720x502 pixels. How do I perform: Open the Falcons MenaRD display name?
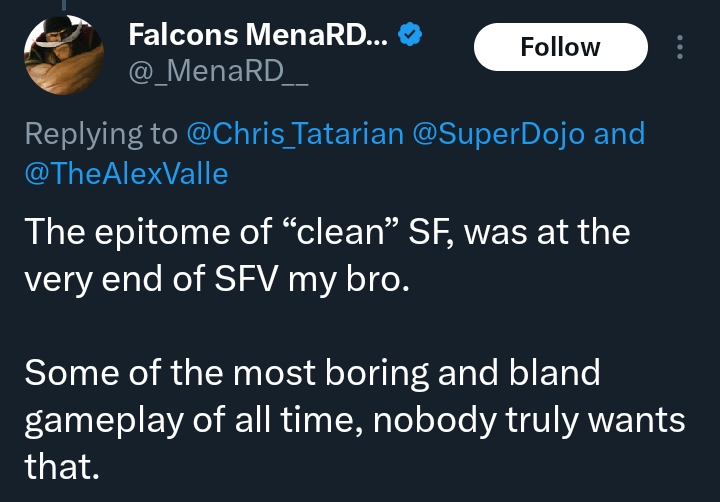(258, 35)
